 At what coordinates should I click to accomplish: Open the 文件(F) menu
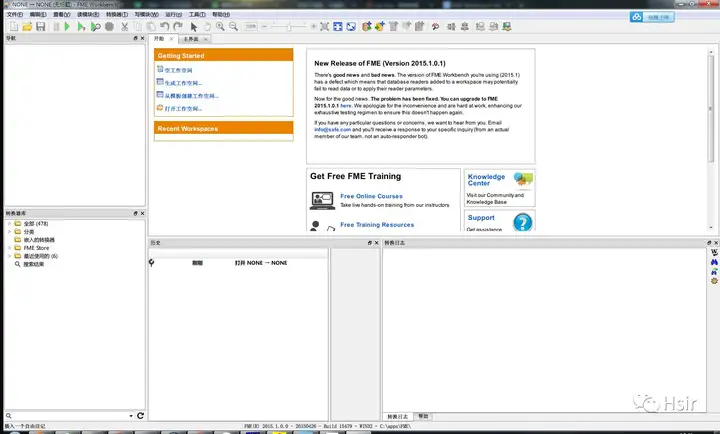[15, 15]
